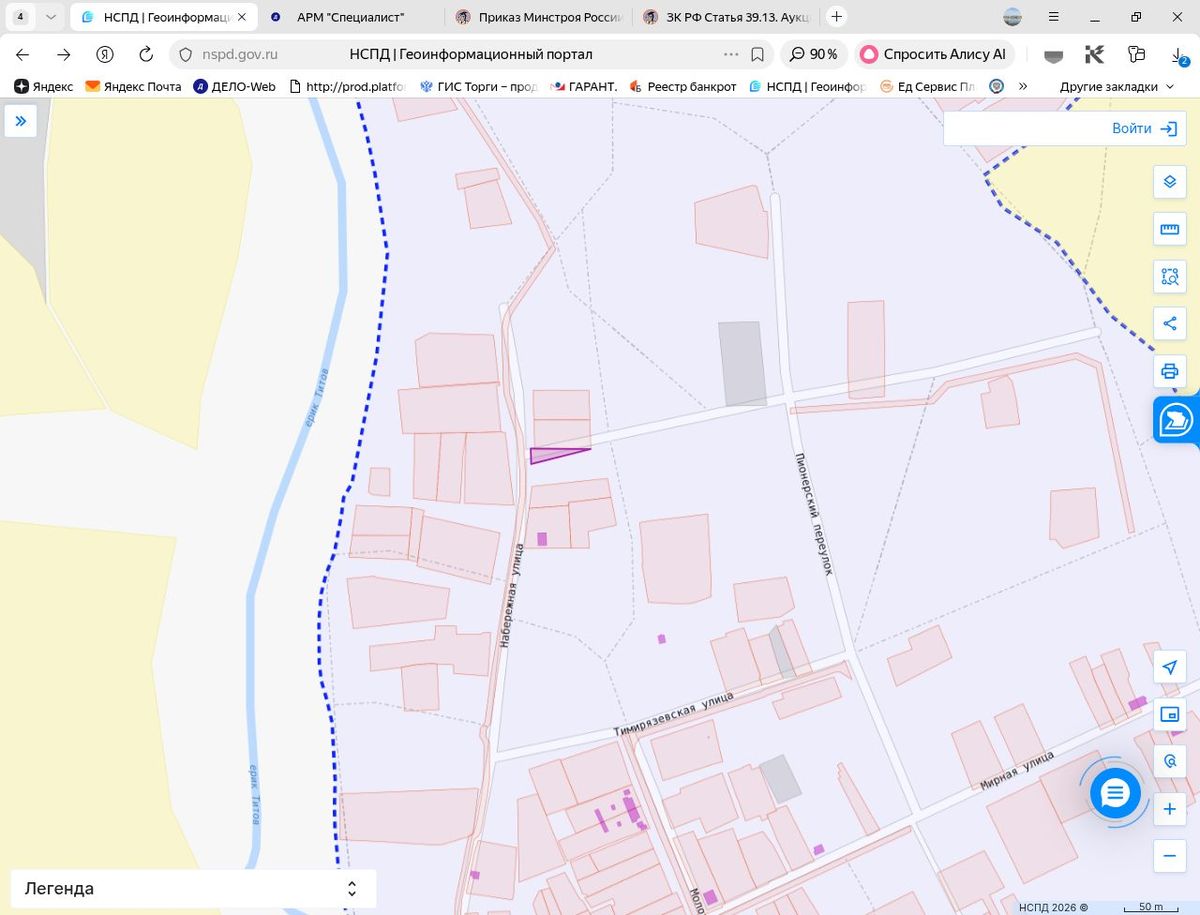Image resolution: width=1200 pixels, height=915 pixels.
Task: Open the browser profile avatar
Action: click(1013, 16)
